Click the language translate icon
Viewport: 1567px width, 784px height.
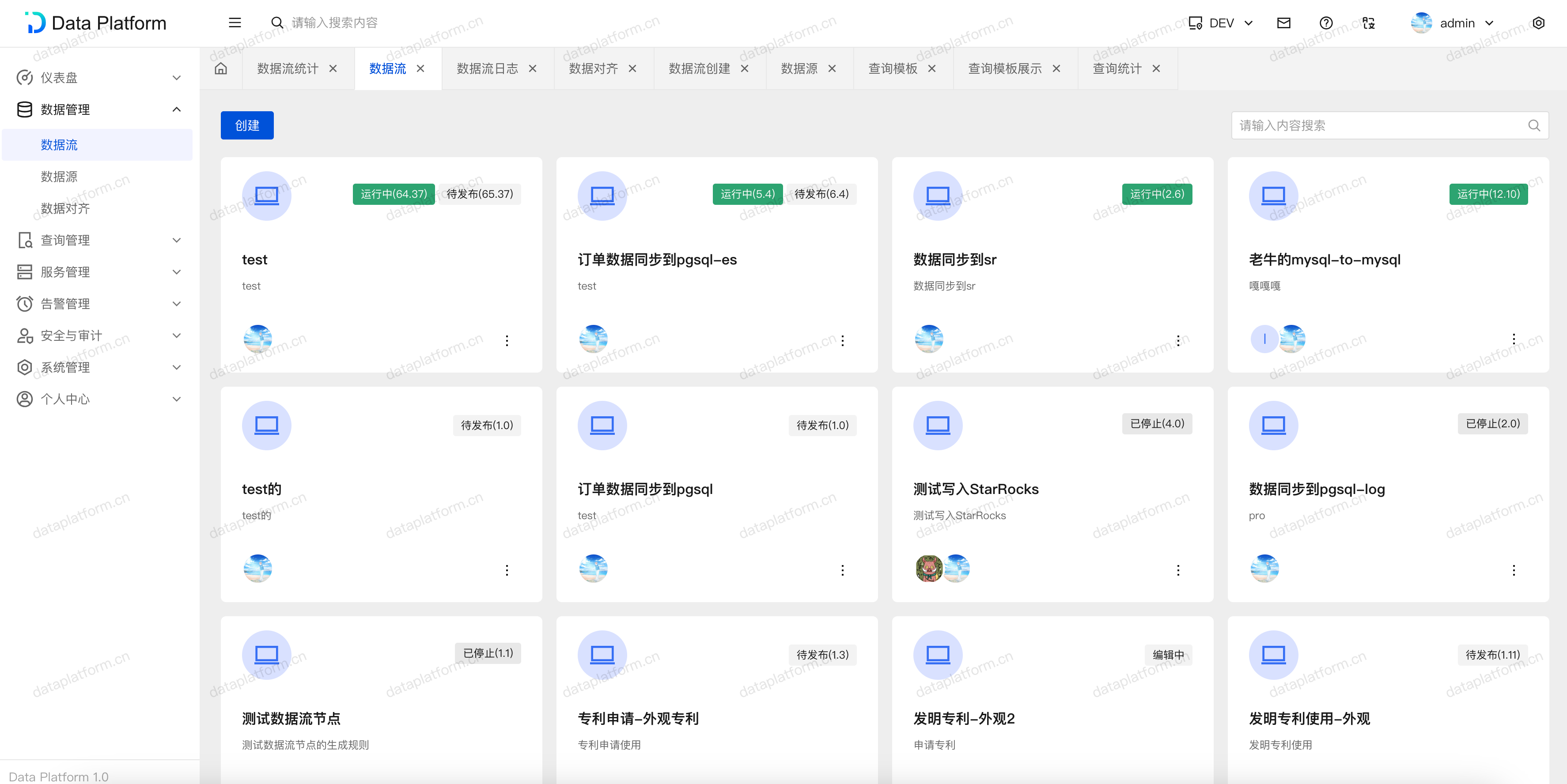tap(1369, 23)
